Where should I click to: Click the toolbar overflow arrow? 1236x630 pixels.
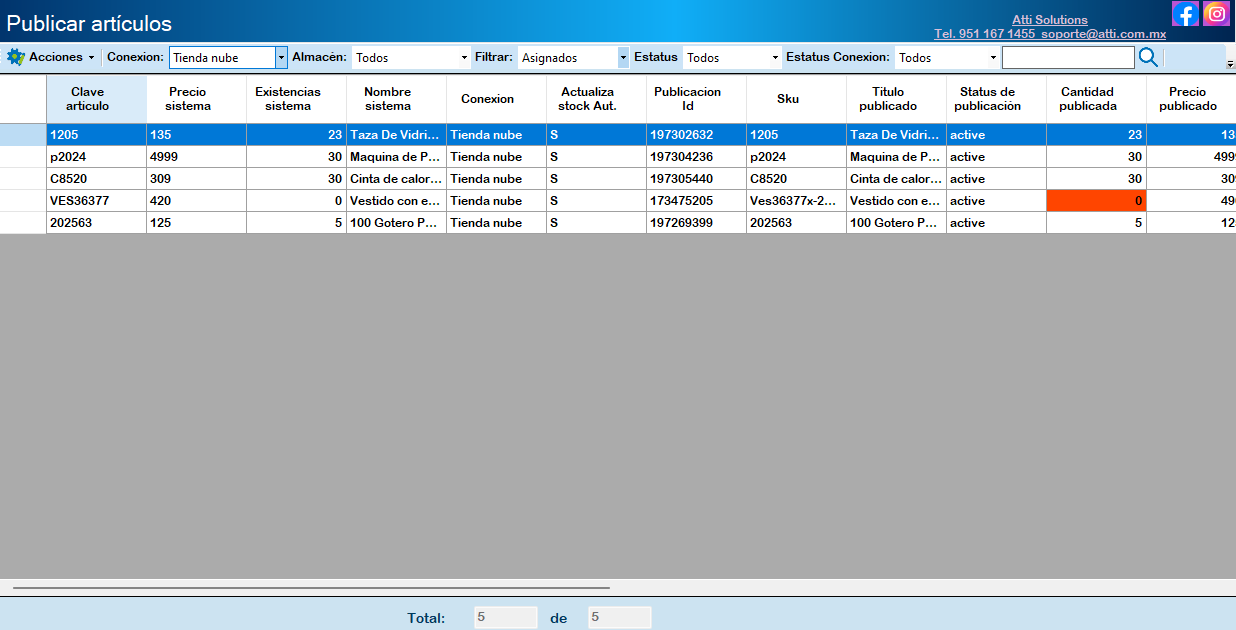pos(1229,64)
